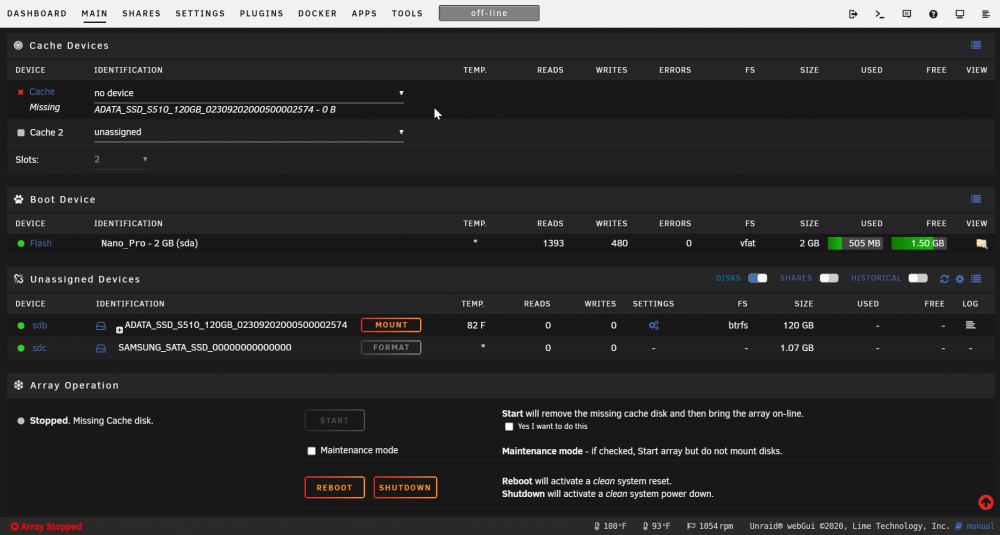Image resolution: width=1000 pixels, height=535 pixels.
Task: Click the help question mark icon
Action: click(934, 14)
